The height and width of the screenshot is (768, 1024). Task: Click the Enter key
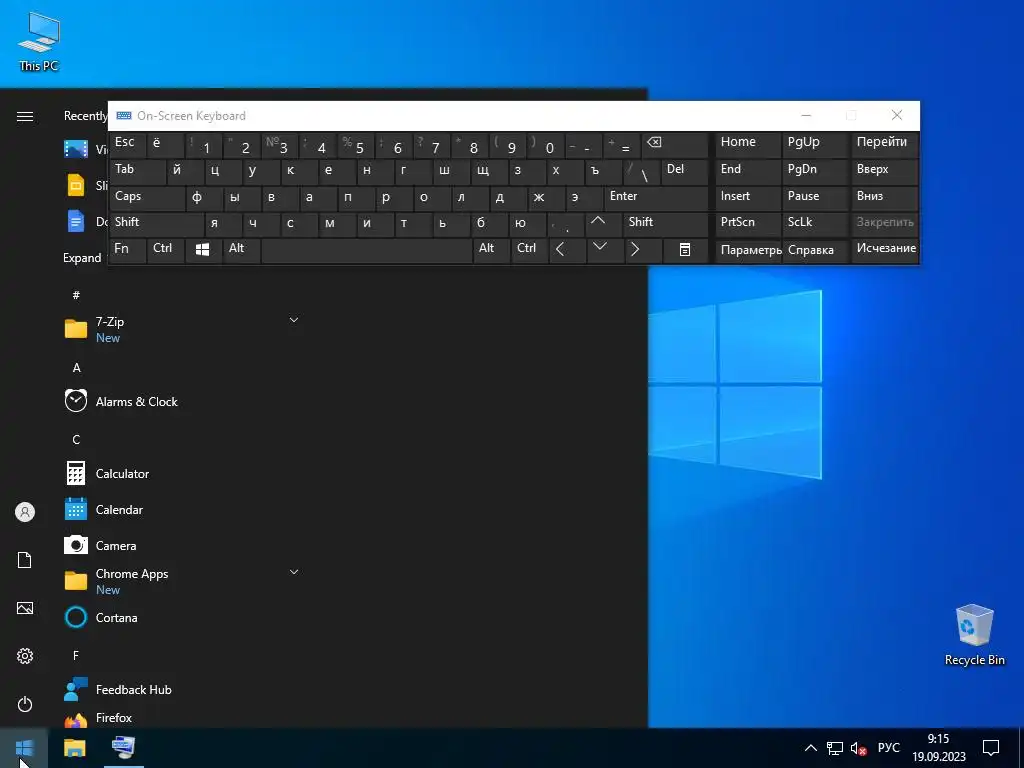656,198
